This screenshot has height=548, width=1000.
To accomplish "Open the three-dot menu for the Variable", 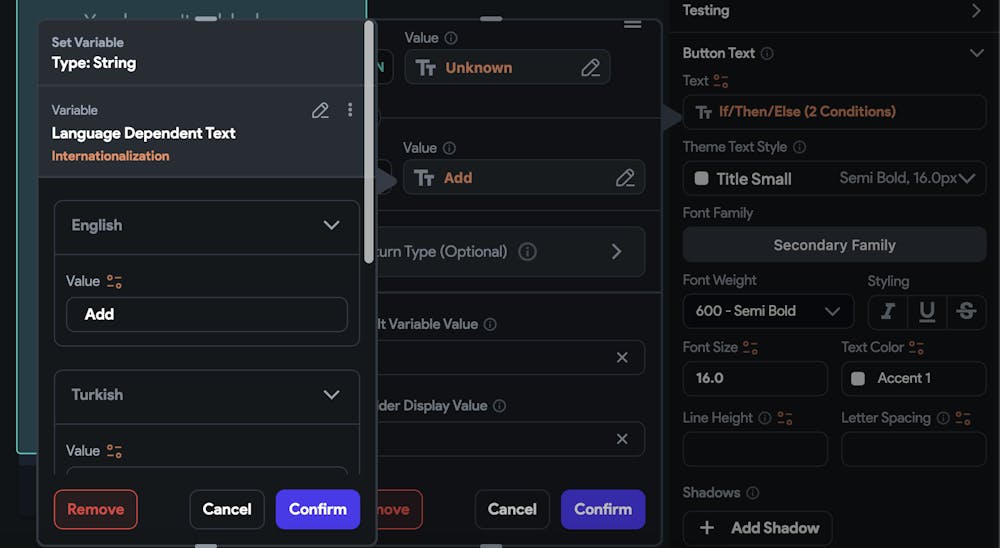I will [x=350, y=110].
